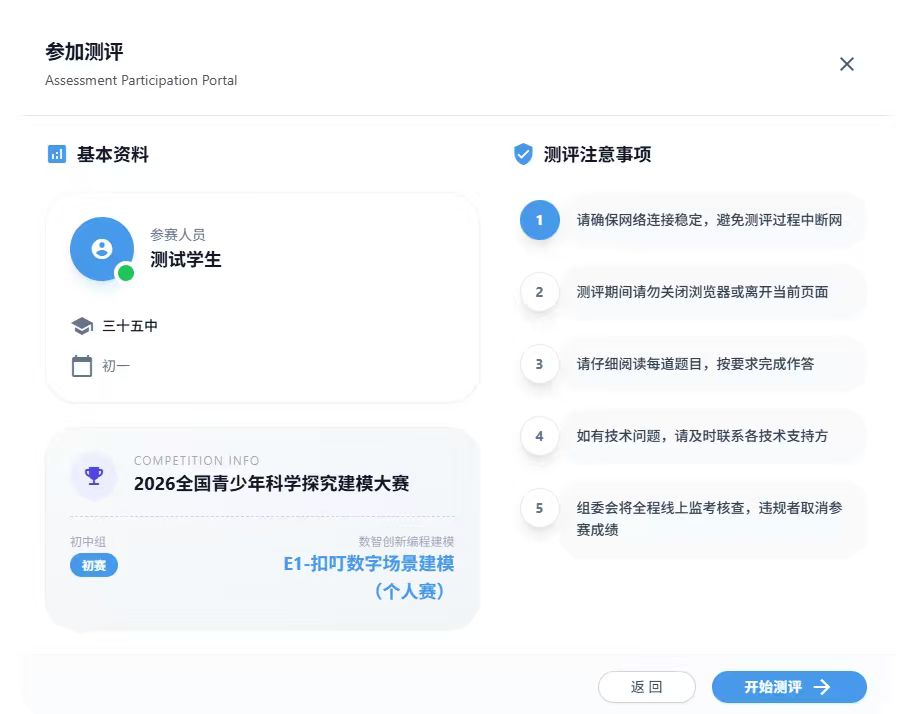Click step number 2 circle
Image resolution: width=911 pixels, height=714 pixels.
coord(540,292)
